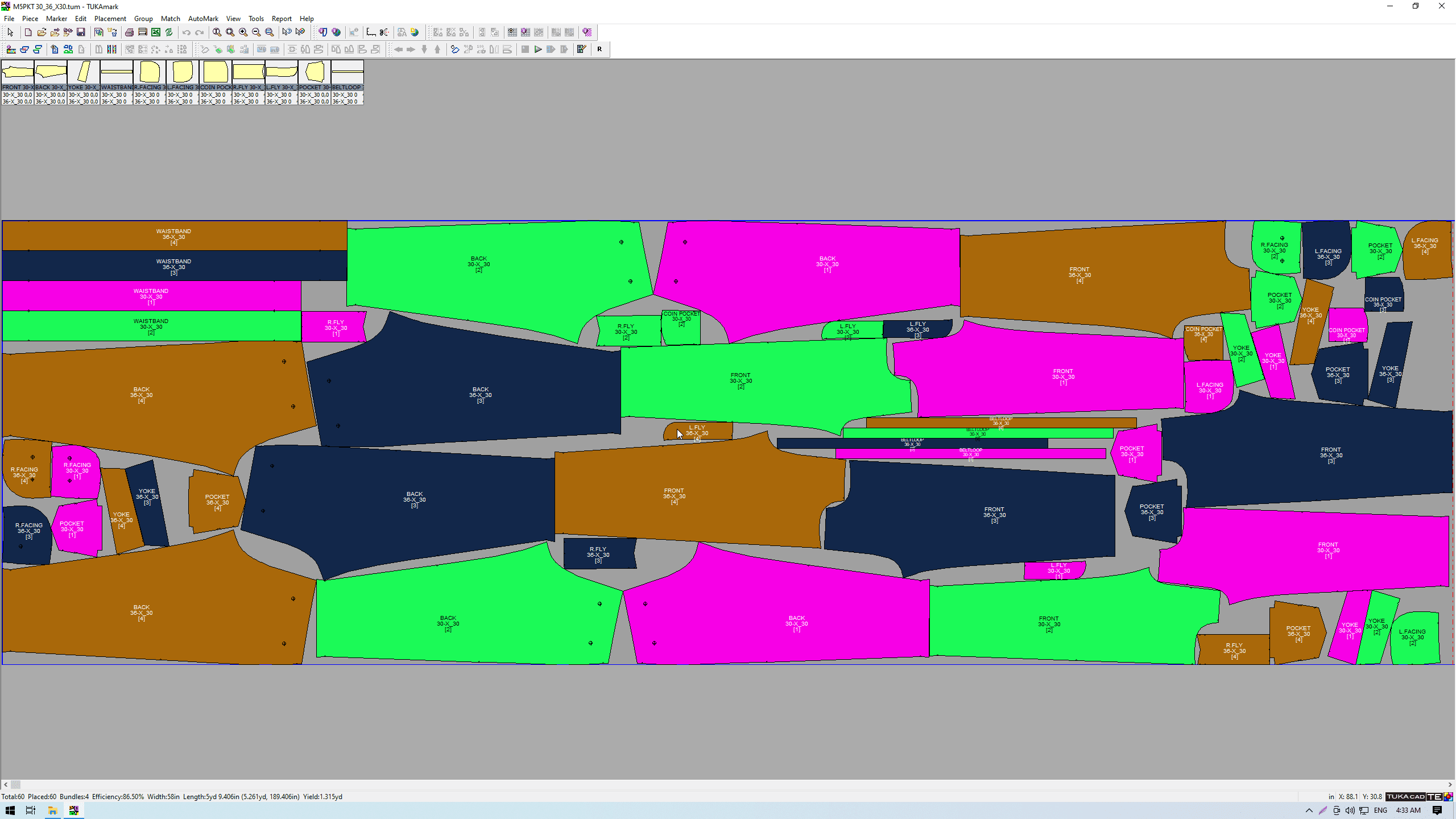
Task: Select the FRONT piece thumbnail in piece bar
Action: tap(18, 73)
